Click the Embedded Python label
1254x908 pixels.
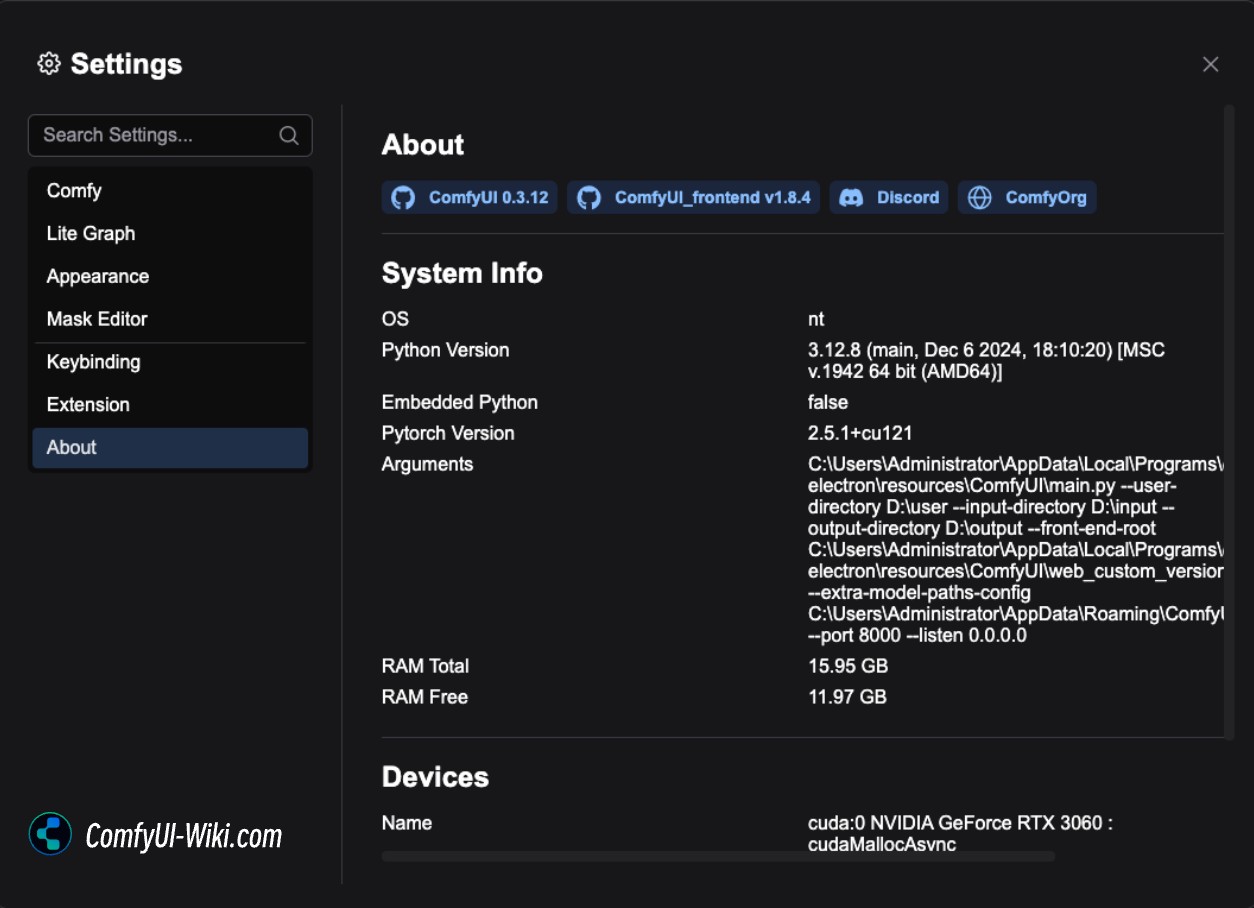[x=460, y=402]
